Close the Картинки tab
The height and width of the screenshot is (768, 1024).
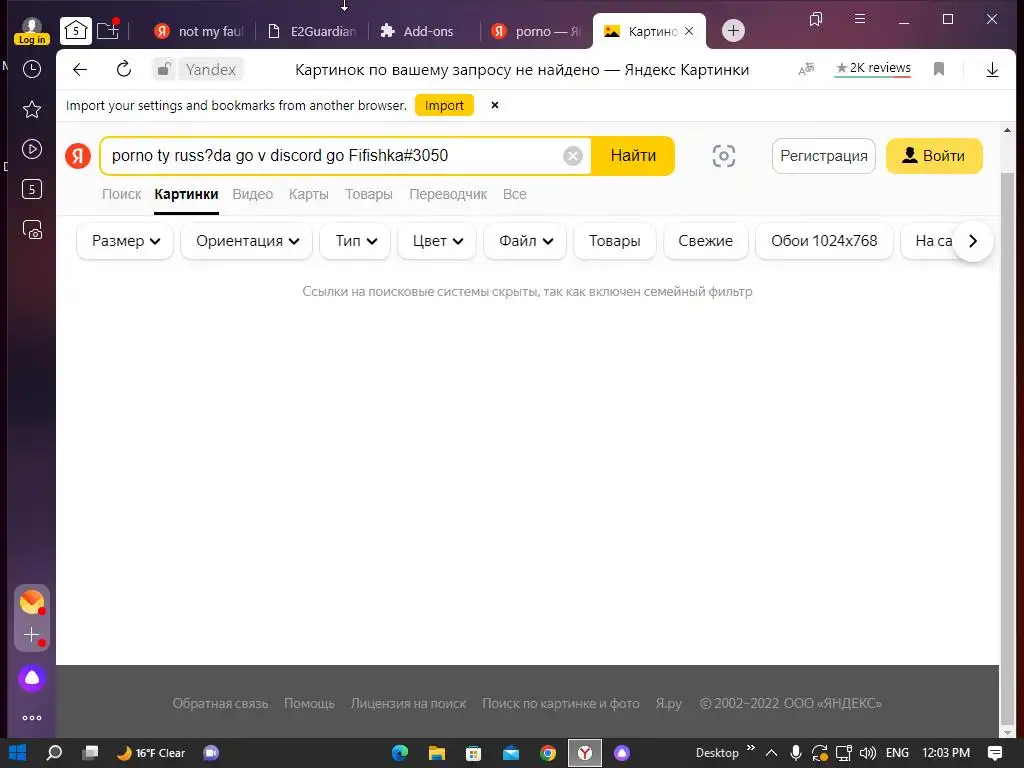click(689, 31)
